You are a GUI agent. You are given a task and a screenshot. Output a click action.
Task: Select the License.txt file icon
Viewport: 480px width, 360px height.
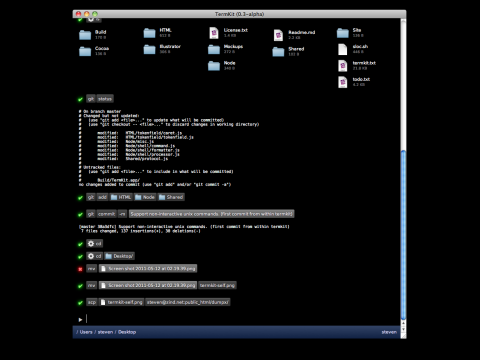coord(214,33)
